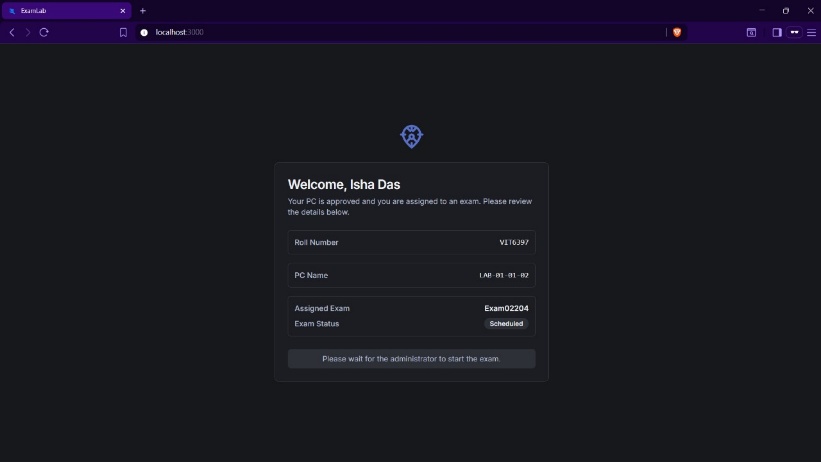
Task: Open the Brave Shields panel
Action: pyautogui.click(x=677, y=32)
